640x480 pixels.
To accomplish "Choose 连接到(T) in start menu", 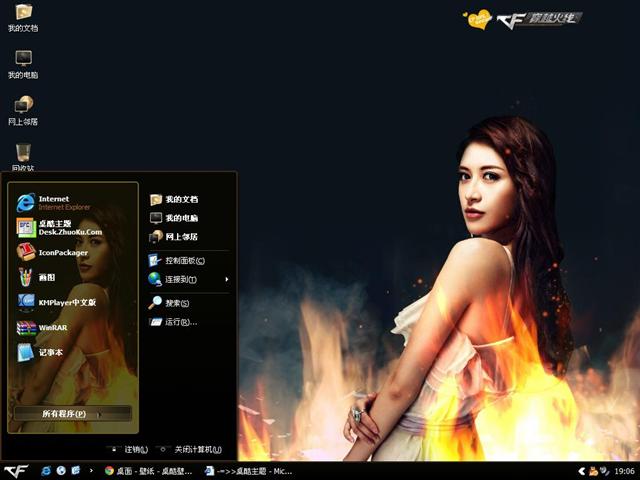I will [173, 280].
